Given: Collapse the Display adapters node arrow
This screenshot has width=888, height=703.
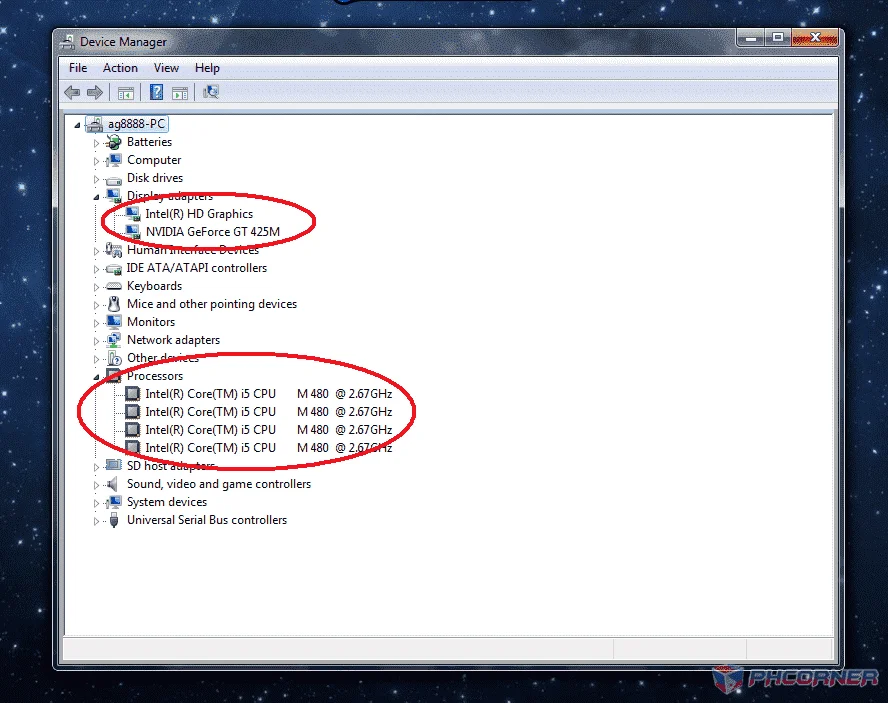Looking at the screenshot, I should (96, 197).
